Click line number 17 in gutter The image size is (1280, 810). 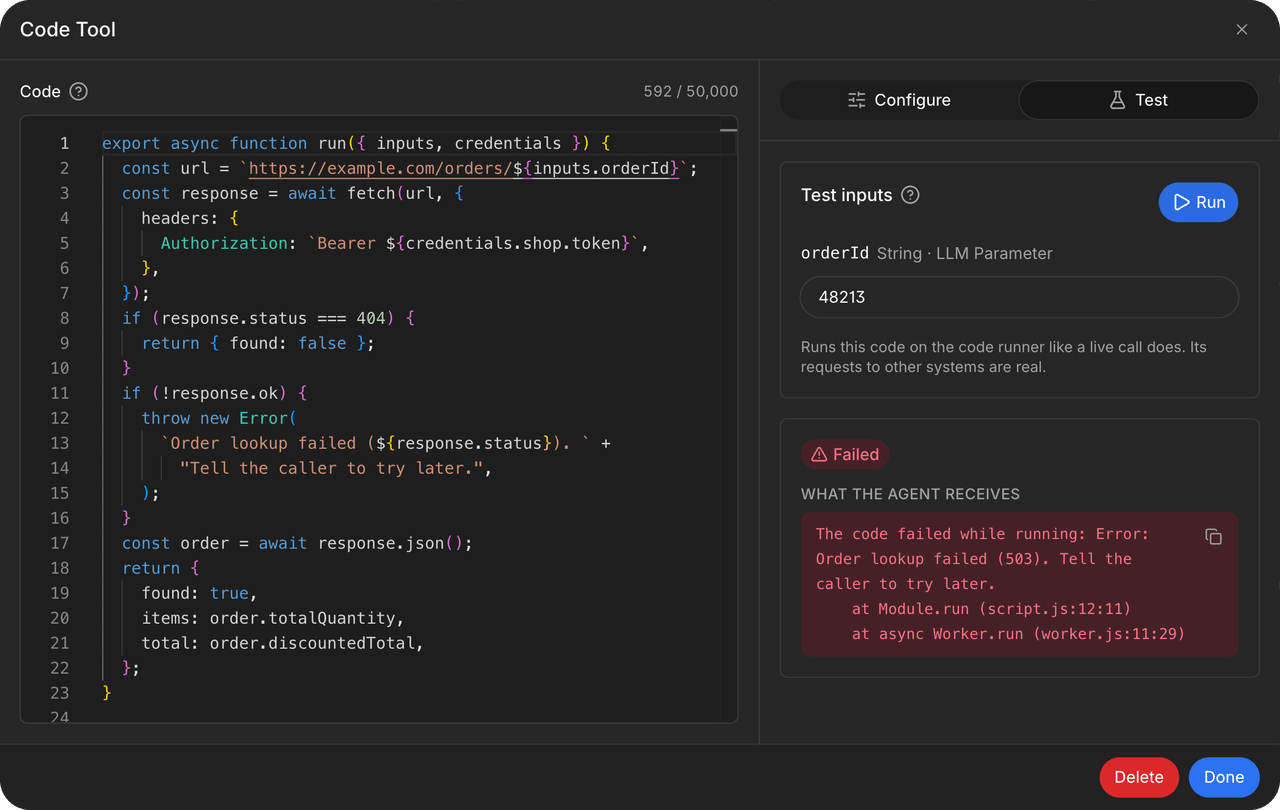tap(60, 543)
